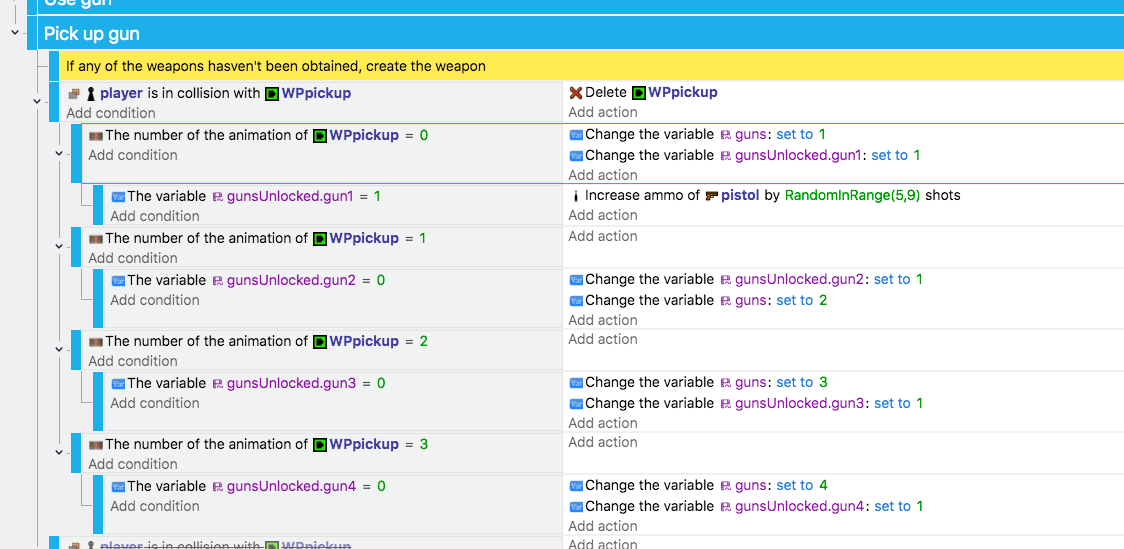Viewport: 1124px width, 549px height.
Task: Click the ammo action icon before Increase ammo
Action: coord(576,195)
